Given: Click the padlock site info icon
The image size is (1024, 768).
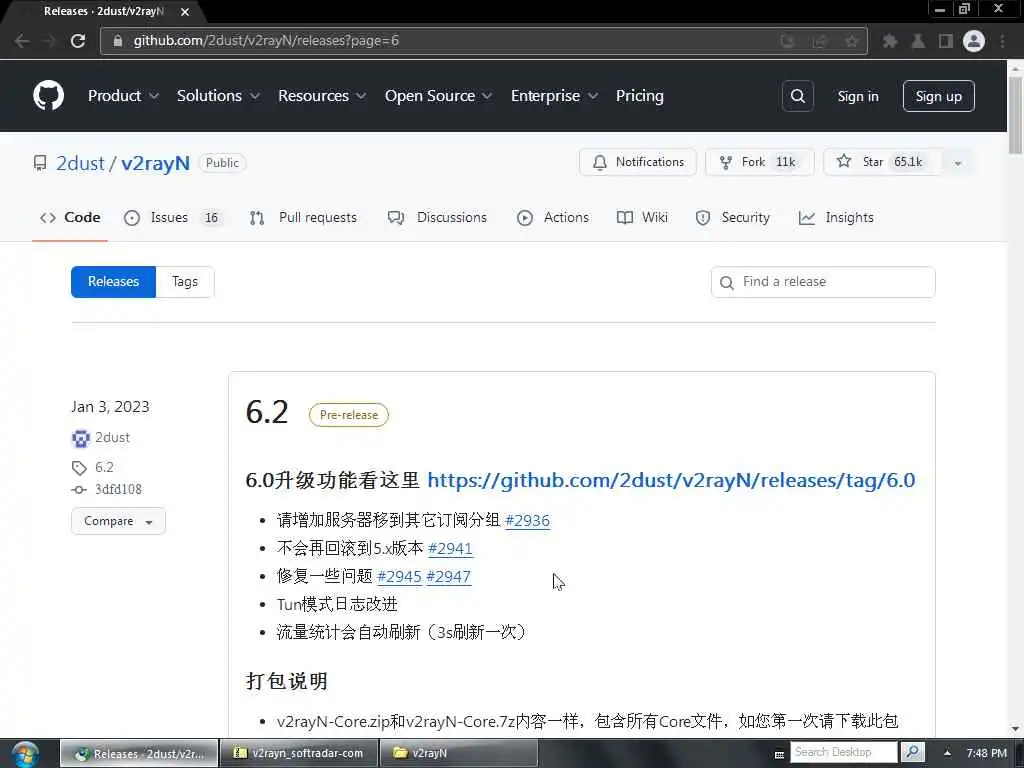Looking at the screenshot, I should (x=118, y=40).
